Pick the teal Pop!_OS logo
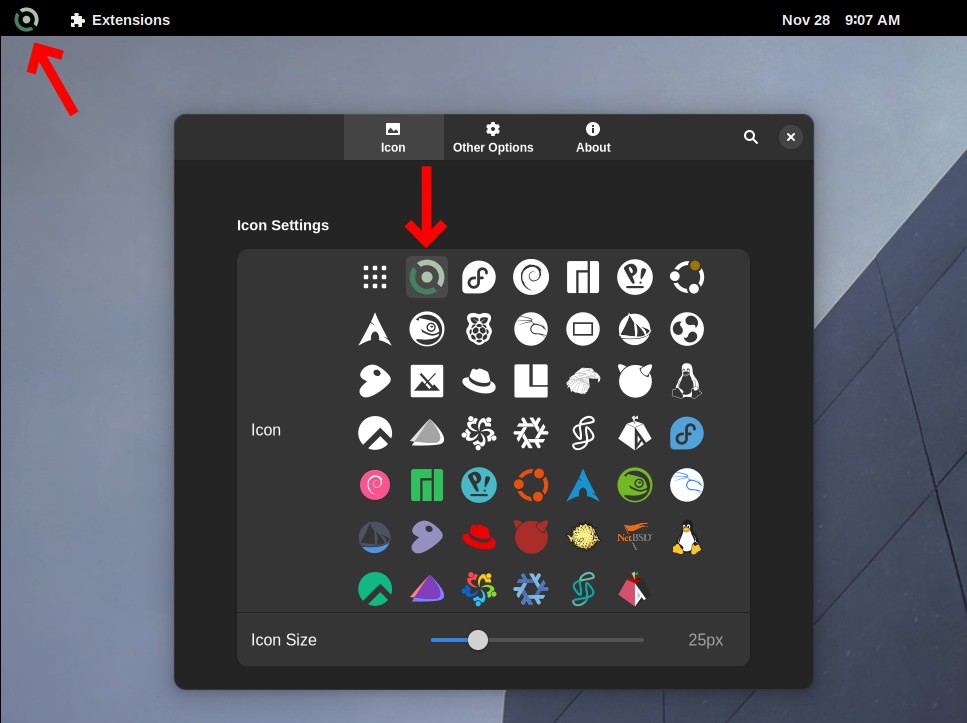Screen dimensions: 967x723 point(479,485)
